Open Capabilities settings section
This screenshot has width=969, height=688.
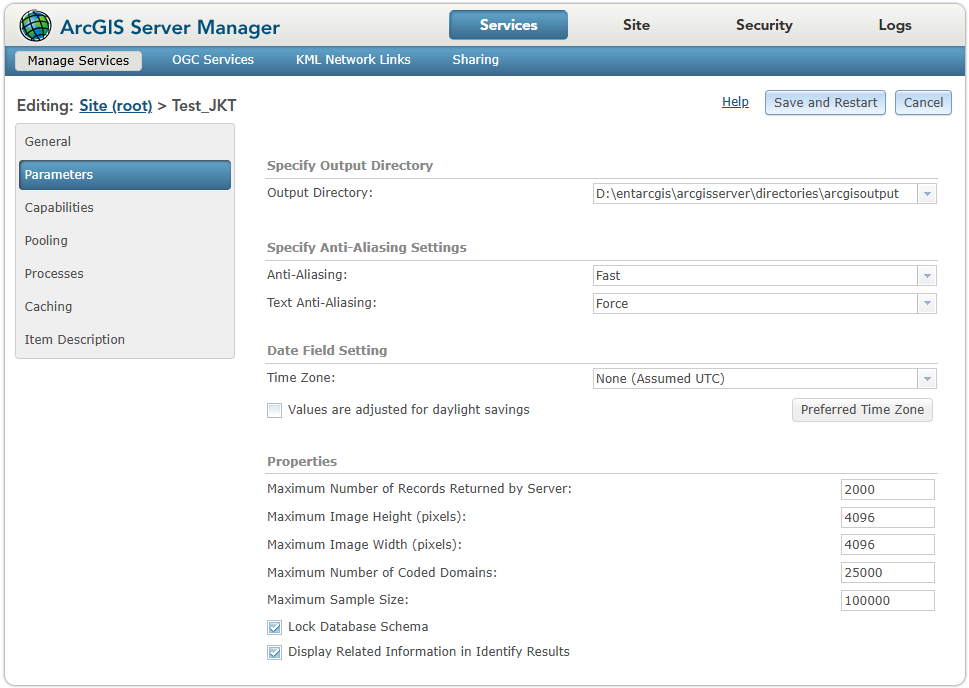pos(125,208)
